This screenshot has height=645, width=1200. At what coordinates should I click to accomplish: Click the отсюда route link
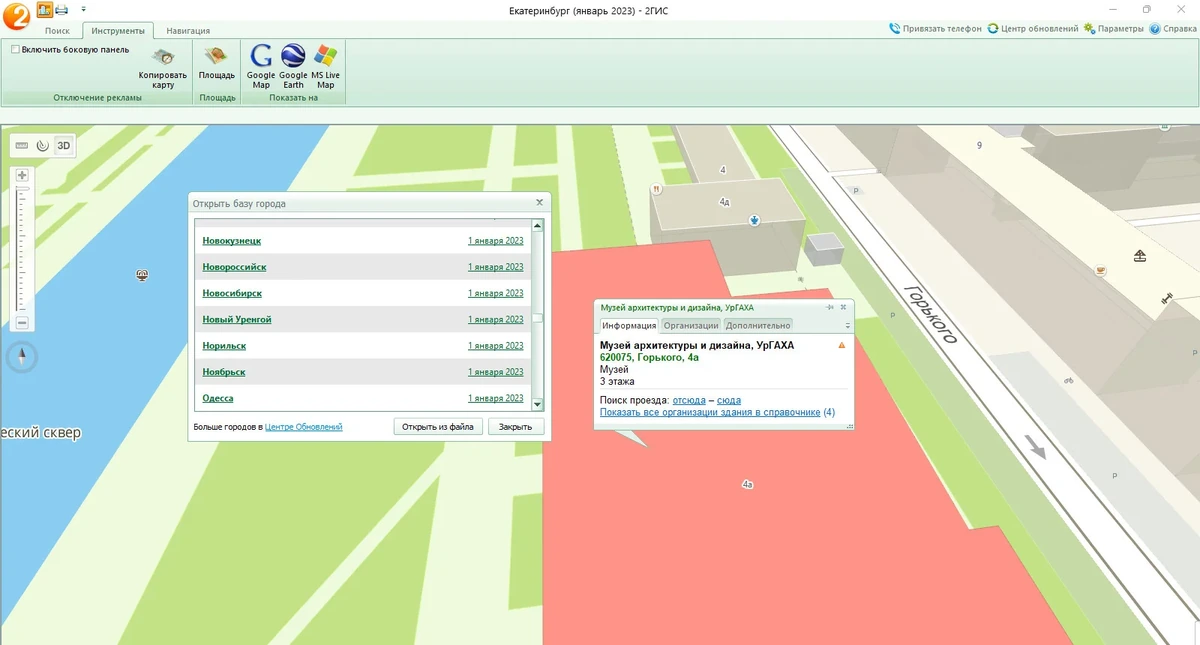coord(689,400)
